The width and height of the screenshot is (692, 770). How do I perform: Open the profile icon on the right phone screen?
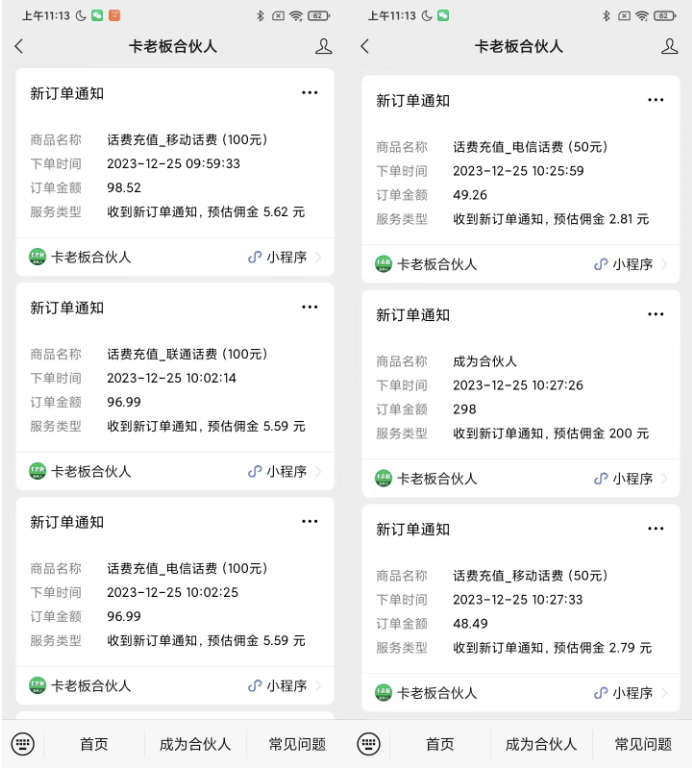point(669,46)
